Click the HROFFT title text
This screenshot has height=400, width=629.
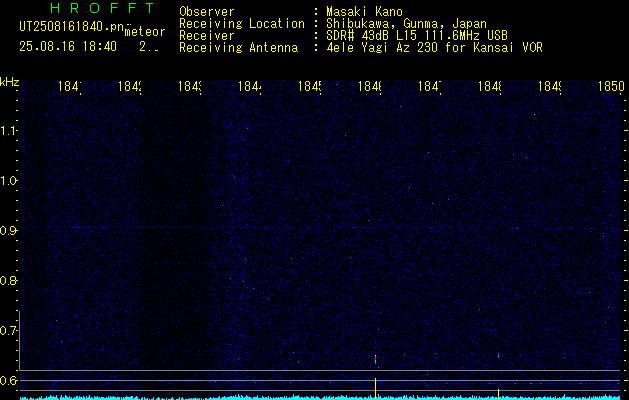[x=102, y=8]
